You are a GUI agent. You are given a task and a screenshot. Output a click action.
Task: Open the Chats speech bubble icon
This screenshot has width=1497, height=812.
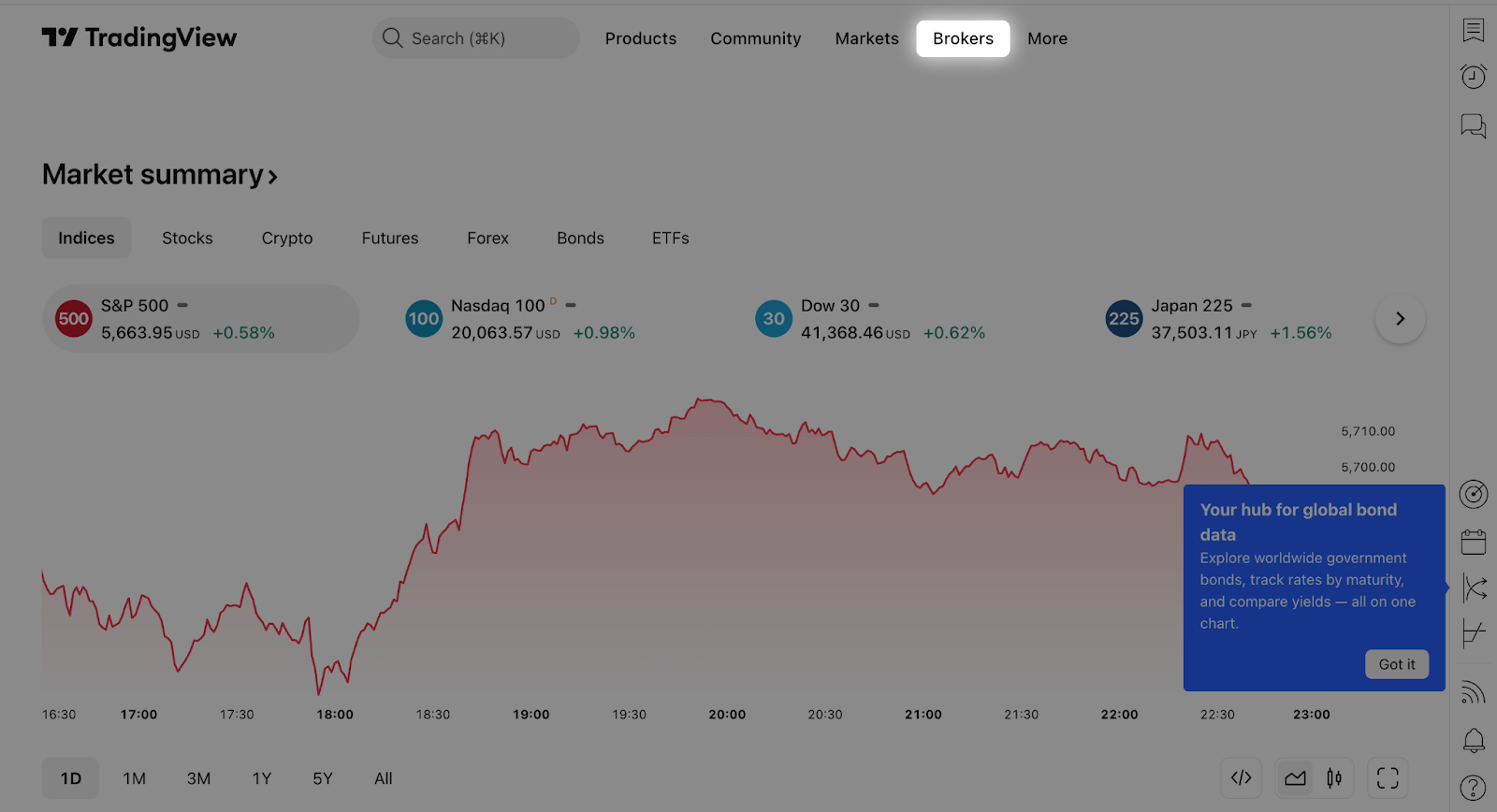(x=1474, y=125)
